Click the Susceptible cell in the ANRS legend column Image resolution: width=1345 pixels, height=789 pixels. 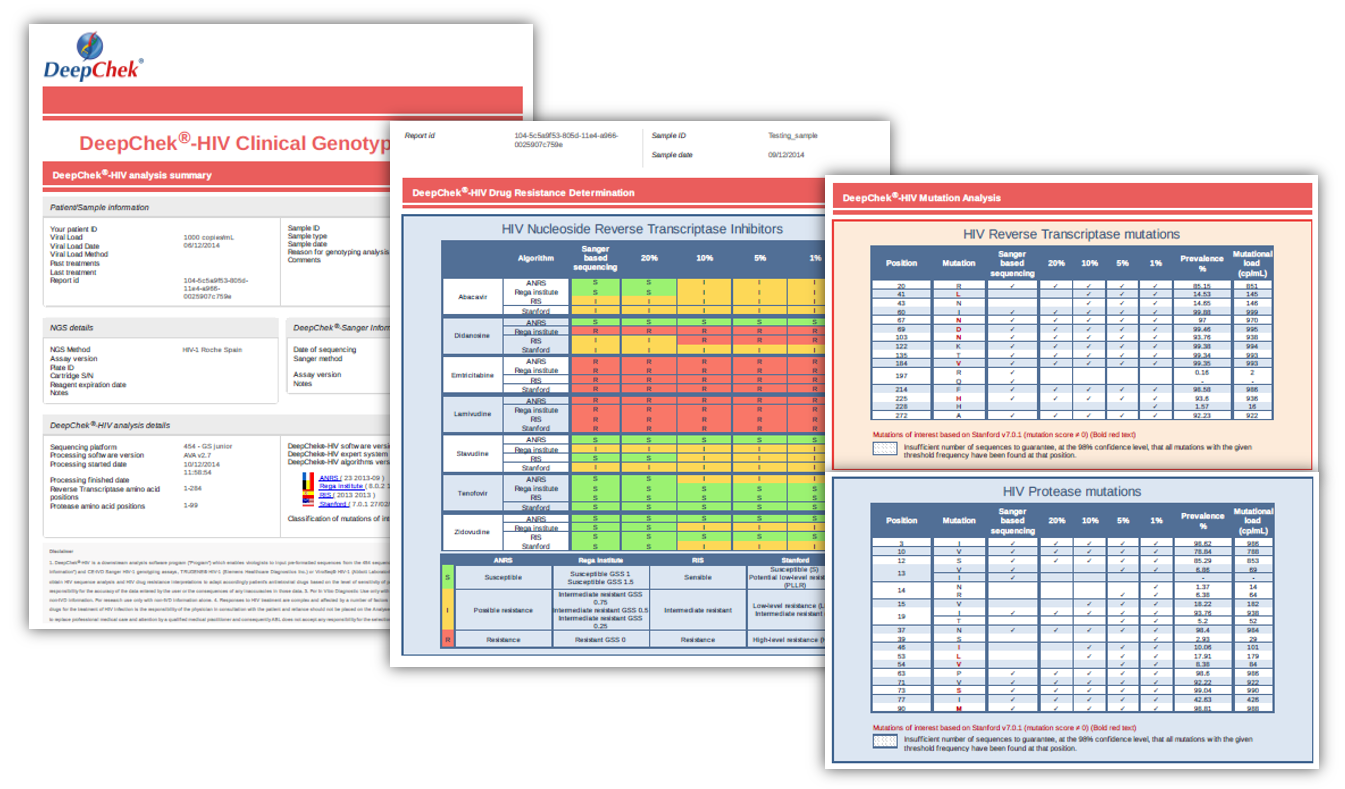tap(503, 577)
